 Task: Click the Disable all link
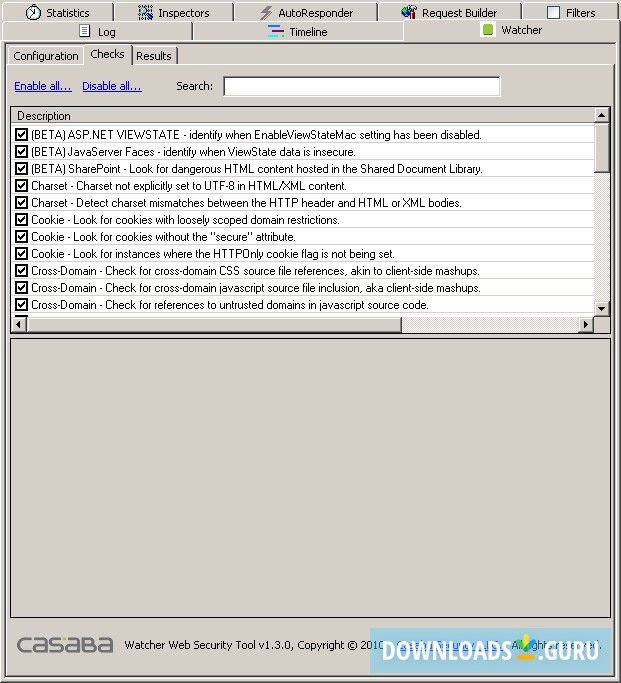[112, 86]
